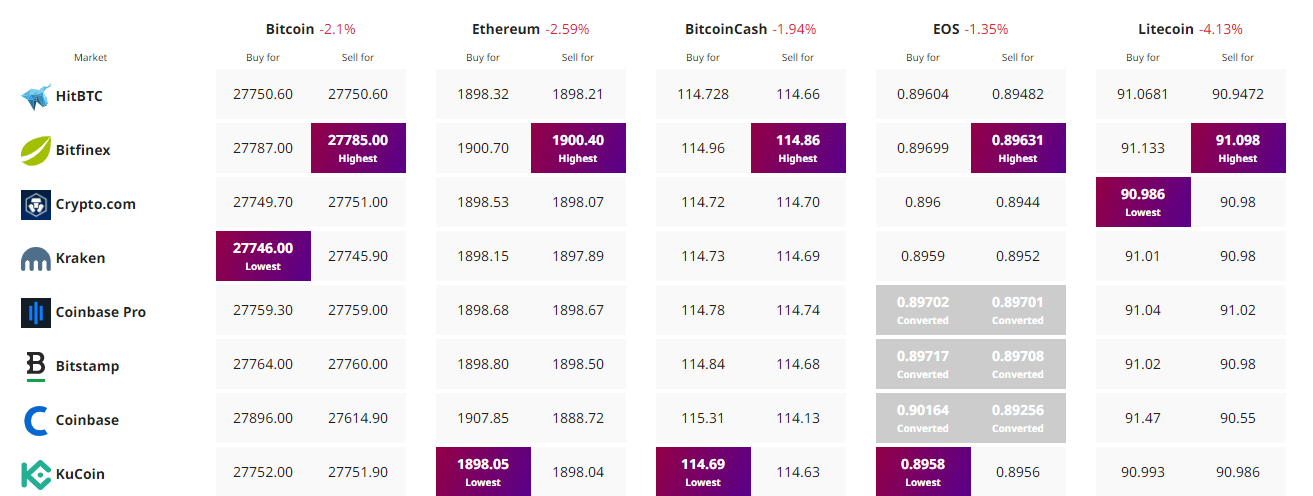This screenshot has height=496, width=1313.
Task: Click Kraken lowest Bitcoin buy price 27746.00
Action: point(263,256)
